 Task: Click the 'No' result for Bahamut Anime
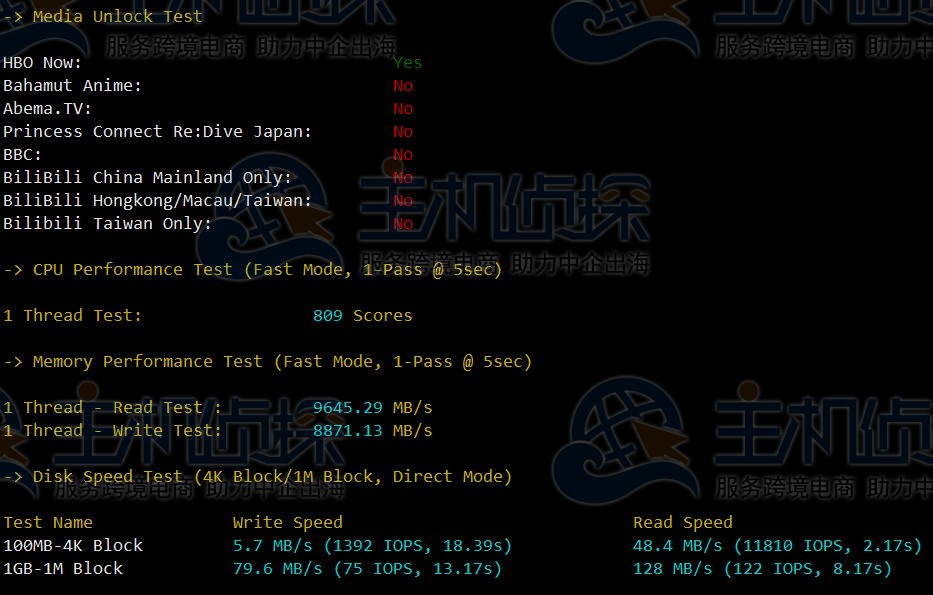403,86
